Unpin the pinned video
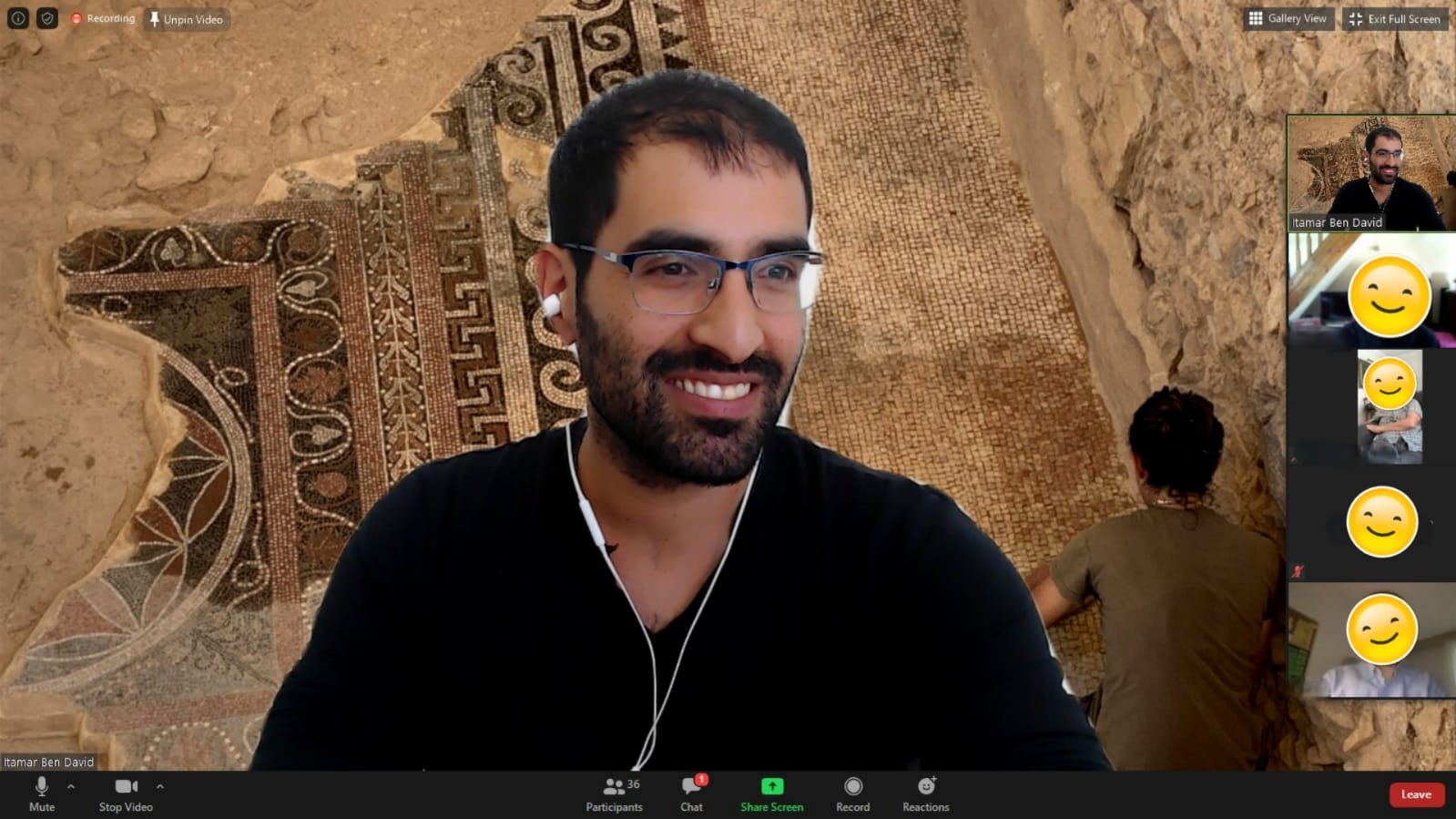The width and height of the screenshot is (1456, 819). click(187, 19)
